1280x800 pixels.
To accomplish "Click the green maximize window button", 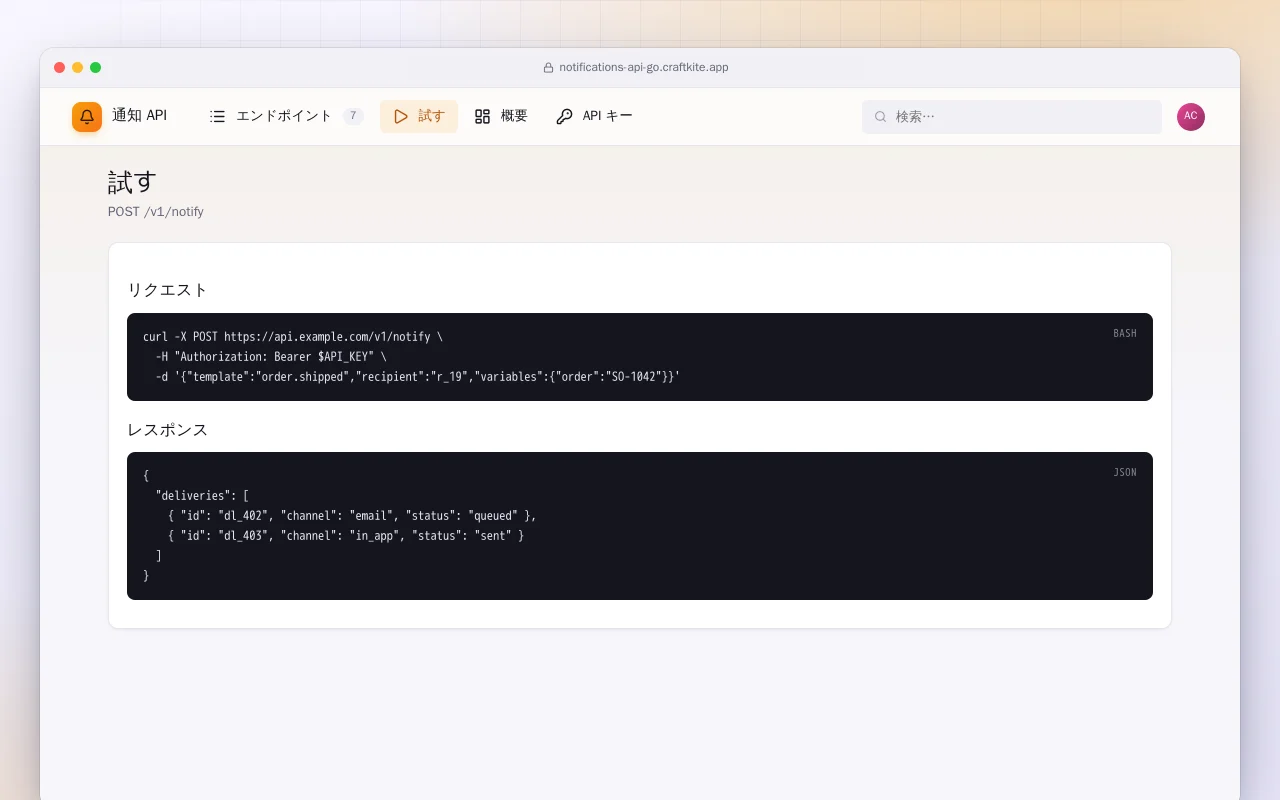I will tap(96, 68).
